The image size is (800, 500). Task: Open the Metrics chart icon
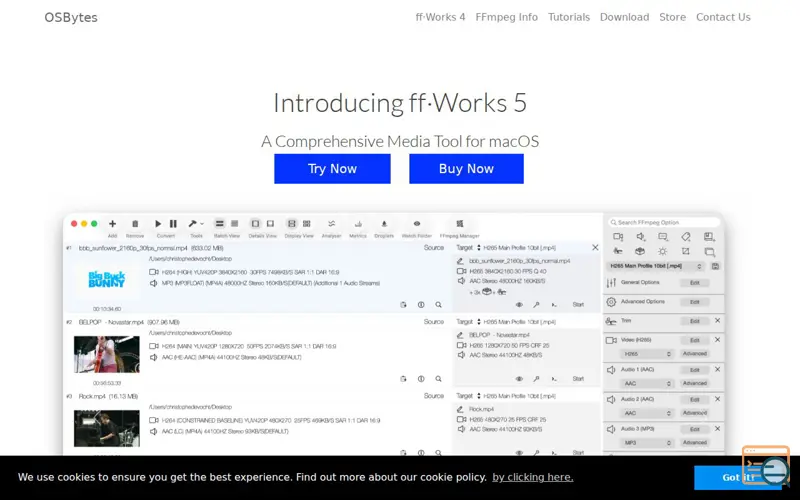click(x=358, y=223)
